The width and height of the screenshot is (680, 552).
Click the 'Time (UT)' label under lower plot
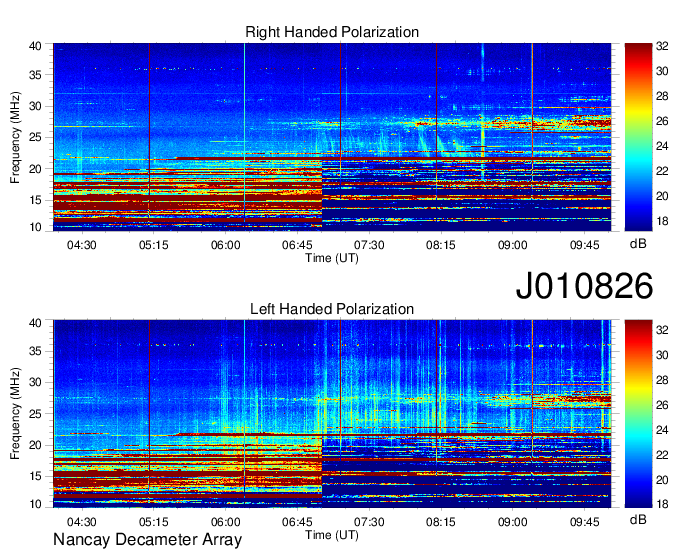332,535
